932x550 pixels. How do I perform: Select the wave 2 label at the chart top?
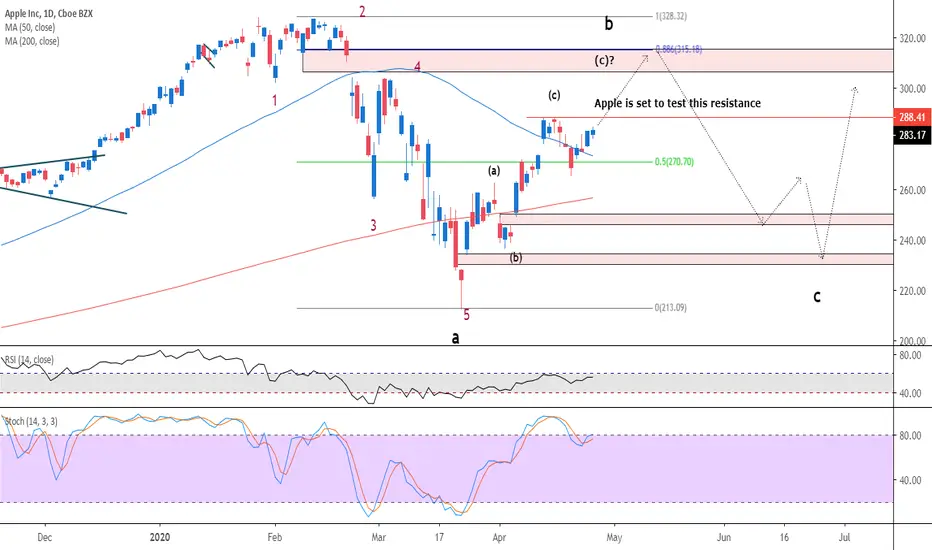point(362,11)
